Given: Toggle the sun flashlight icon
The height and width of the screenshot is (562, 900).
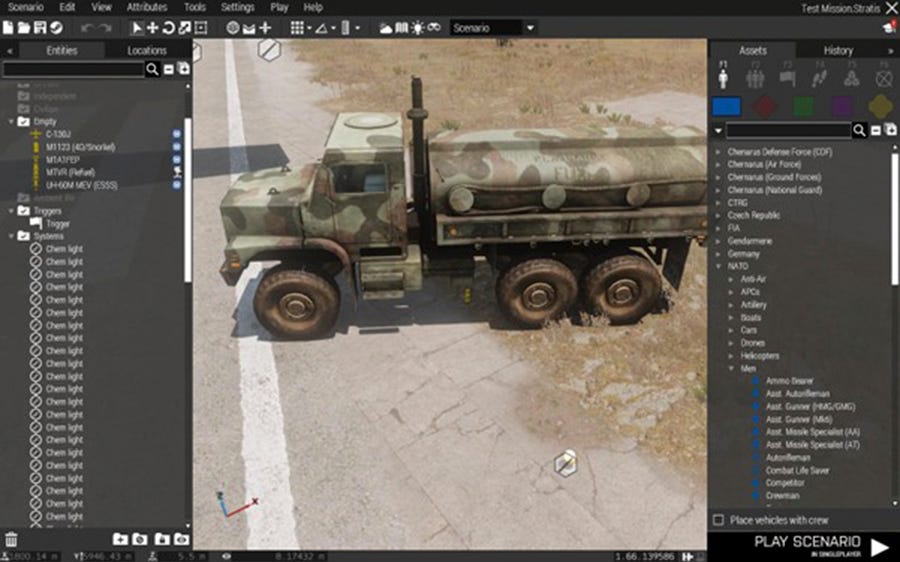Looking at the screenshot, I should click(x=417, y=28).
